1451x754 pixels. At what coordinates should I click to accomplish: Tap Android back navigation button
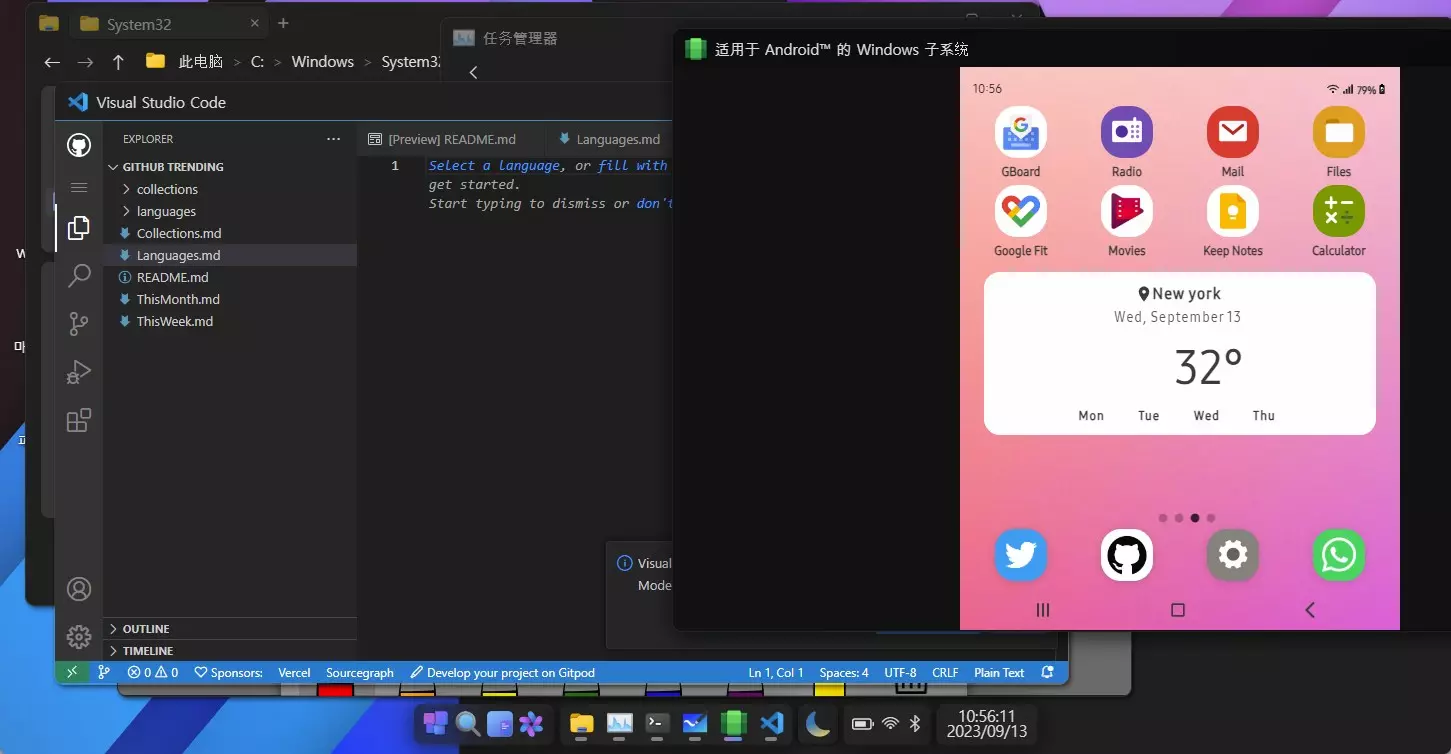pyautogui.click(x=1310, y=610)
